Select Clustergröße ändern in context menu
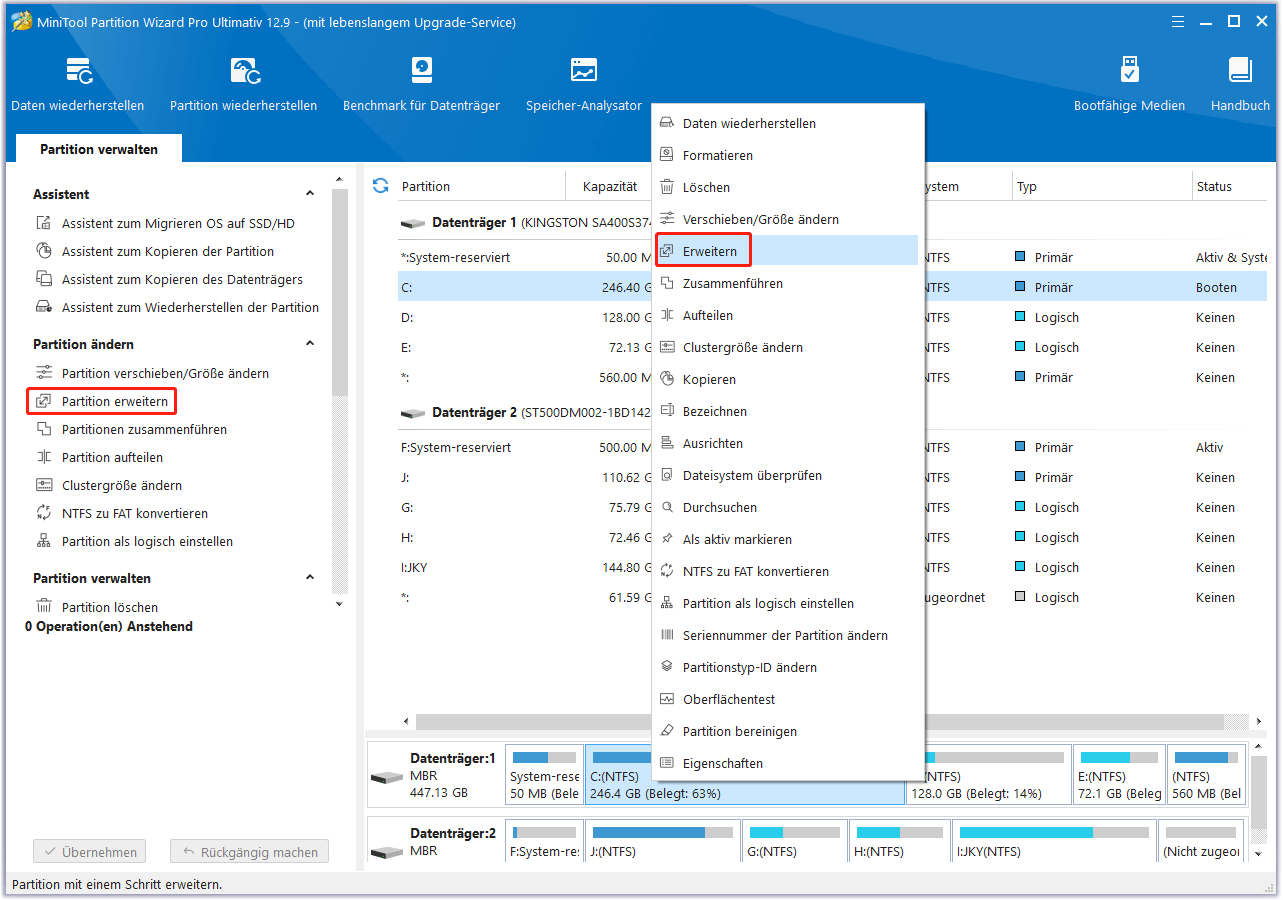1283x900 pixels. [x=787, y=348]
